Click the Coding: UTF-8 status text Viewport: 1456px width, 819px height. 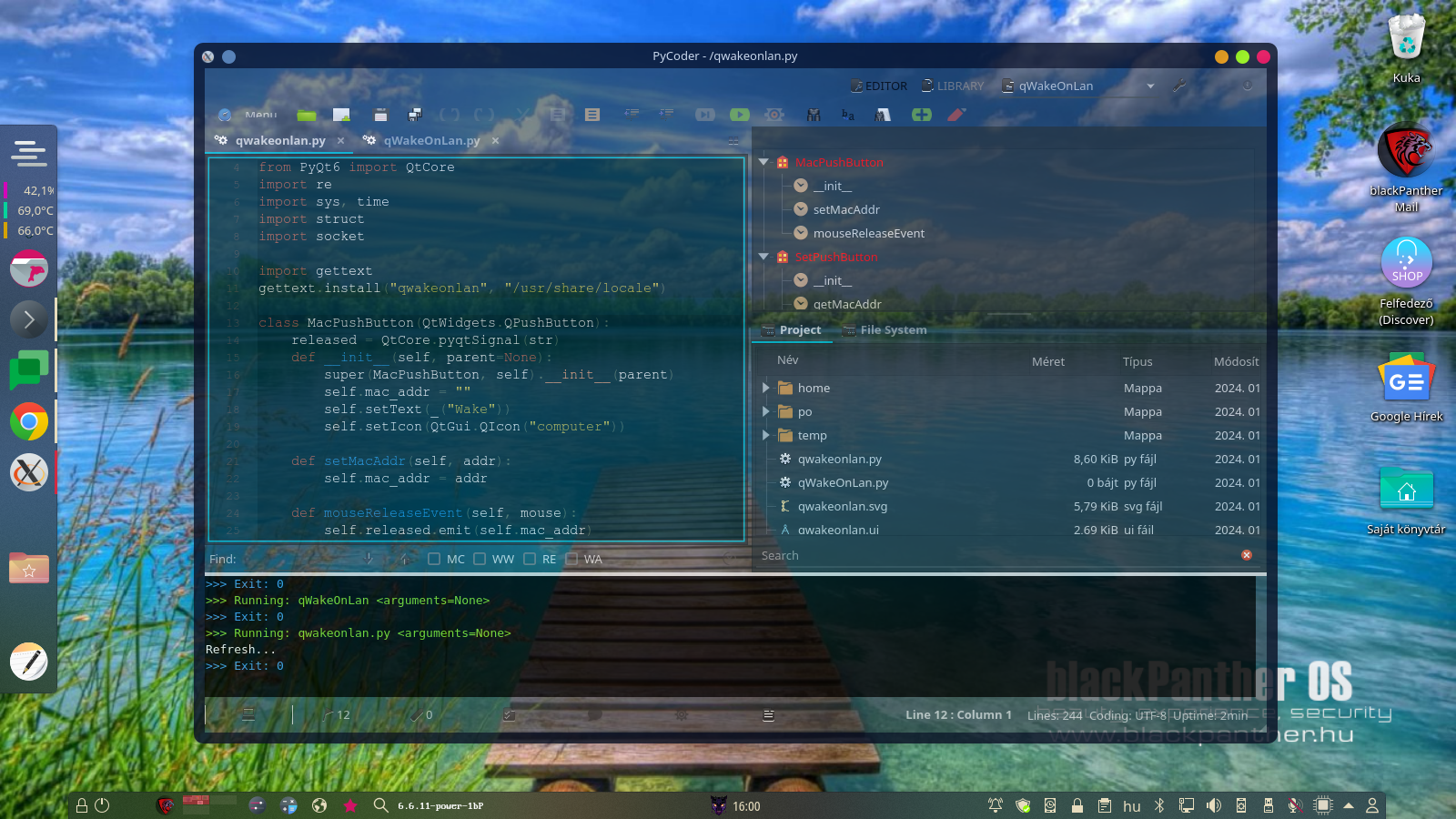1127,715
